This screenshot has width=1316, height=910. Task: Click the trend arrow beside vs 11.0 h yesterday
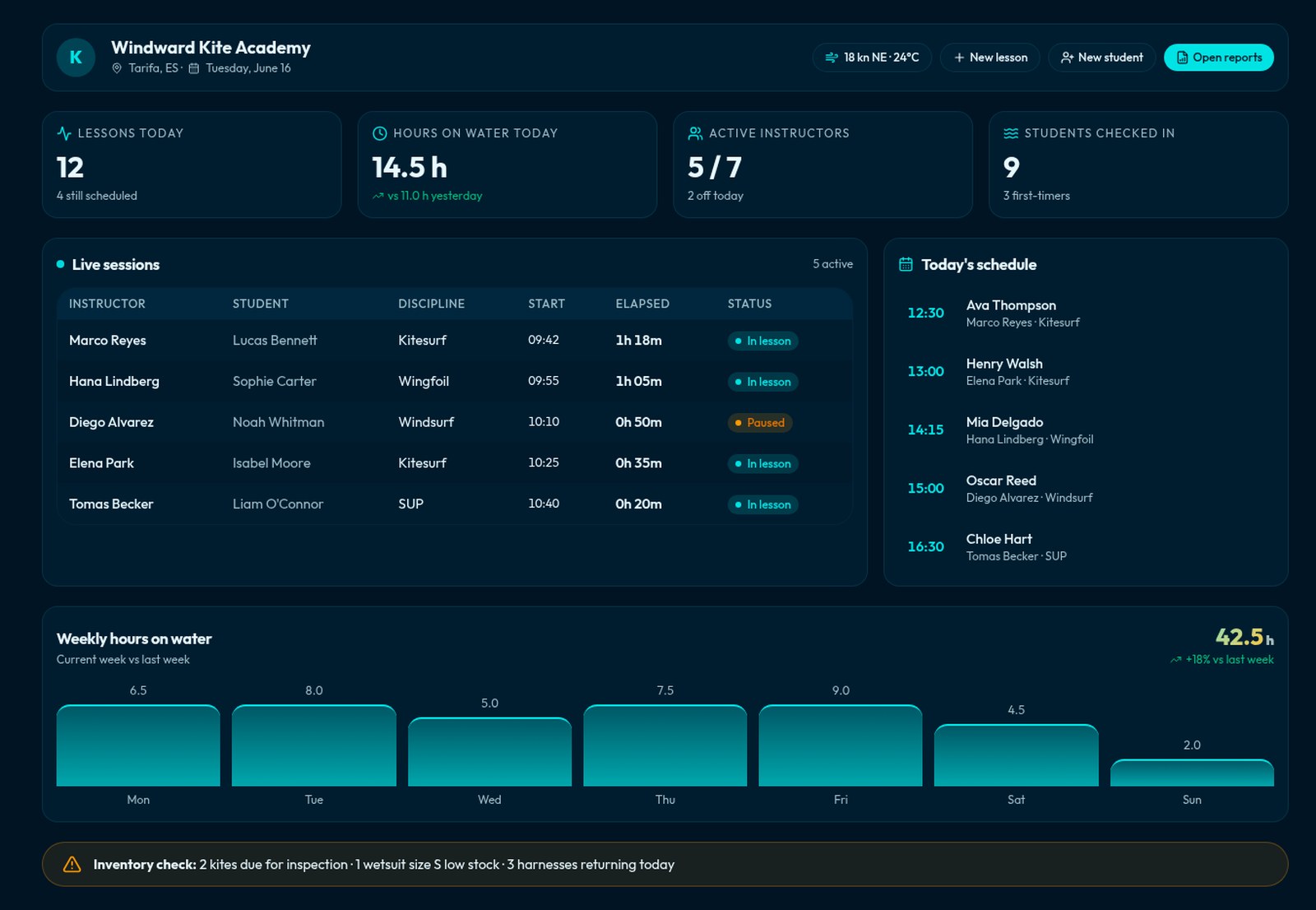click(x=378, y=196)
